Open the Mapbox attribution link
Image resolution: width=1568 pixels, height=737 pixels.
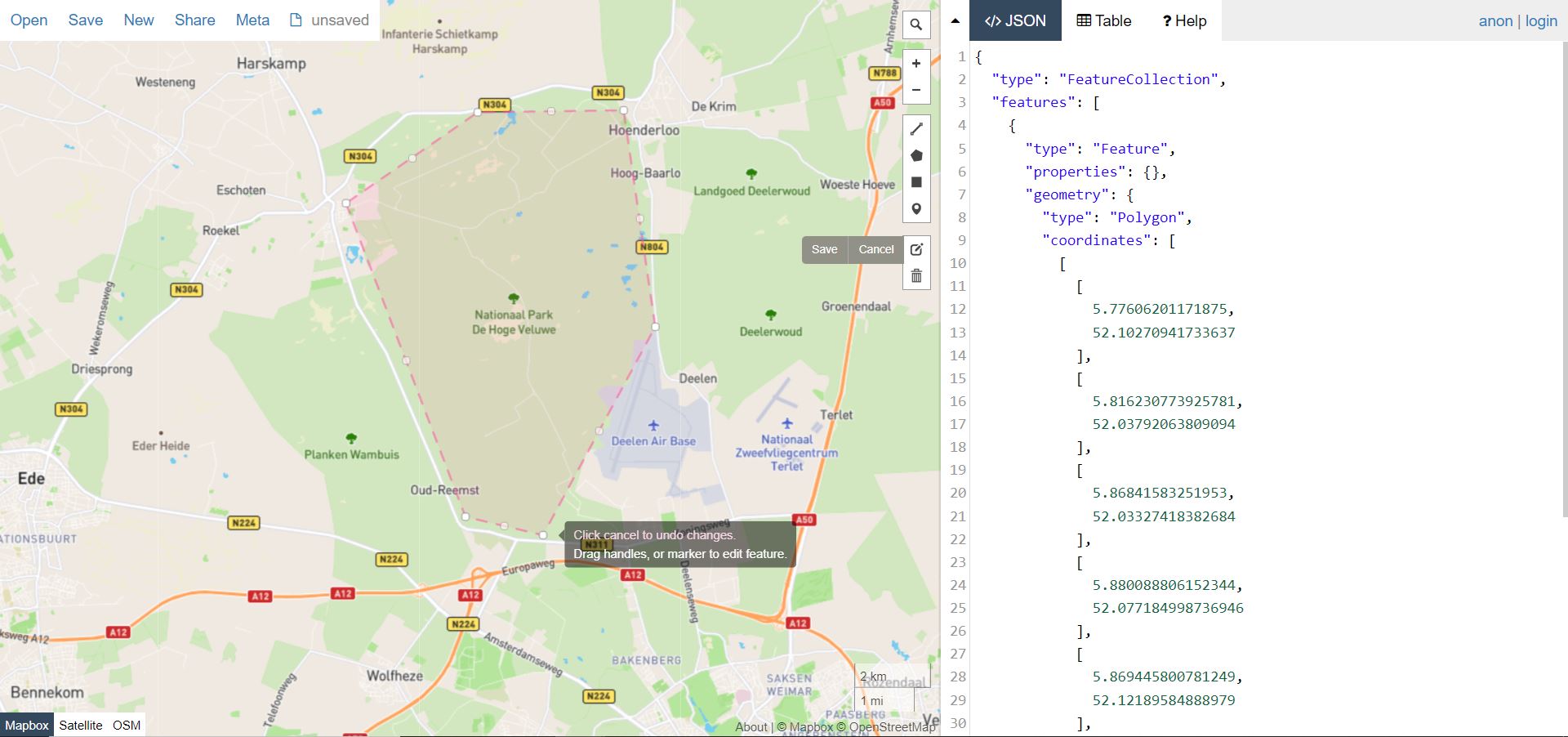click(804, 726)
